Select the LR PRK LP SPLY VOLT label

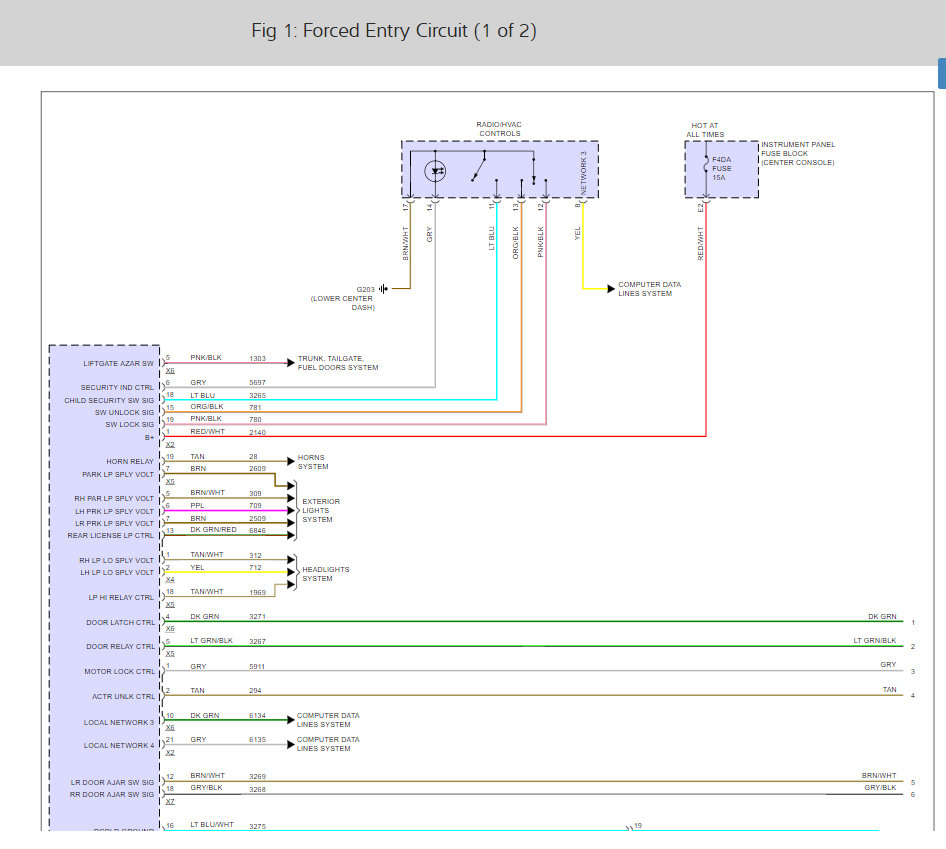click(x=115, y=523)
